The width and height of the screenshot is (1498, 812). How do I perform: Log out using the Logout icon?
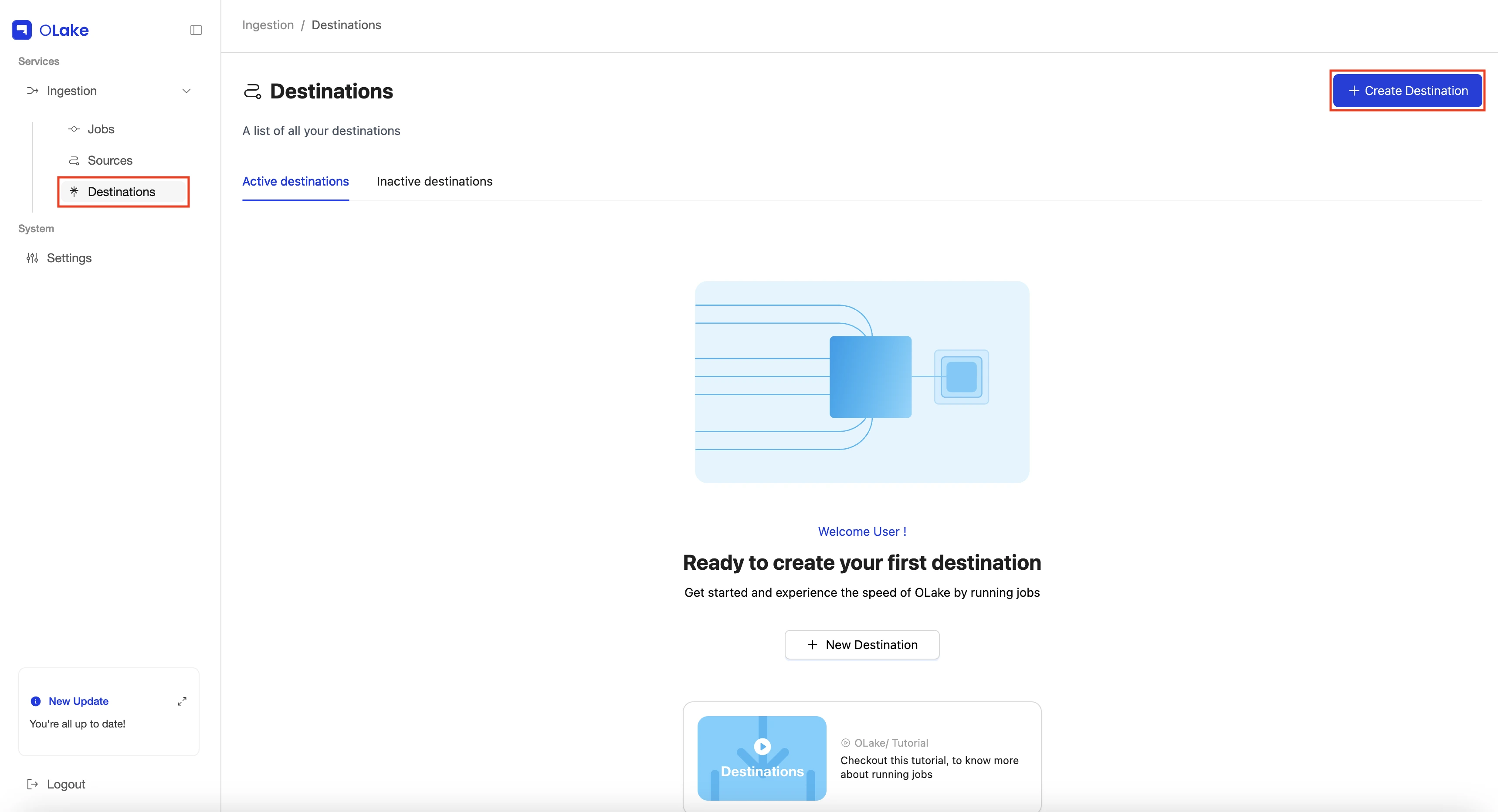coord(33,784)
